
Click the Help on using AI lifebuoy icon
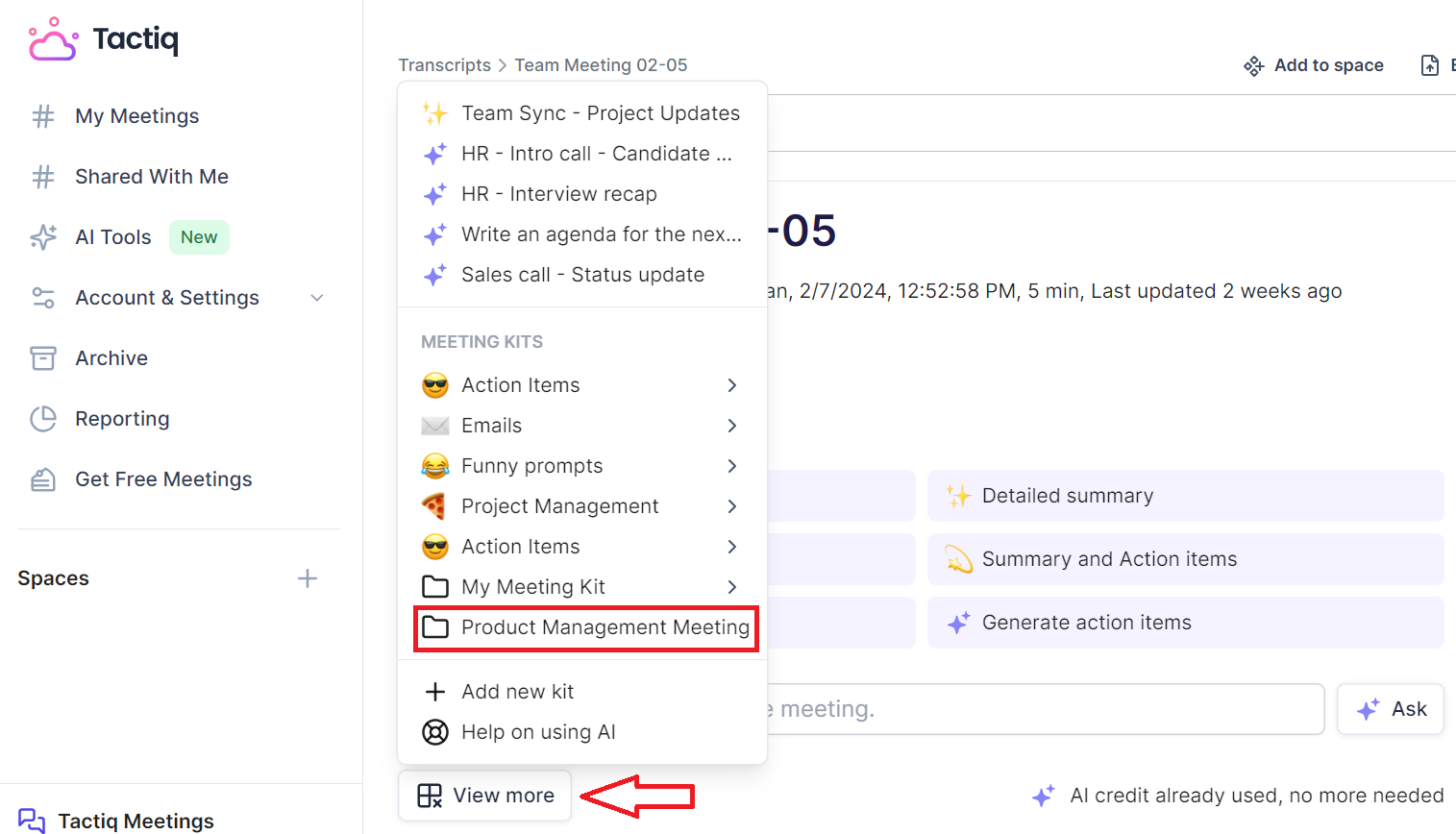click(x=435, y=732)
